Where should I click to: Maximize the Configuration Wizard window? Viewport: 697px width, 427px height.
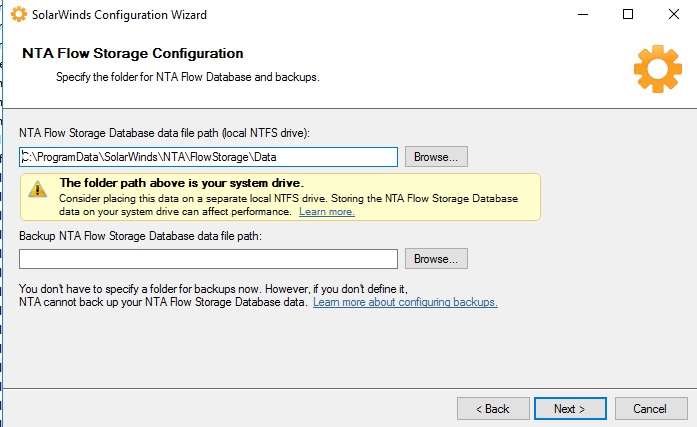pyautogui.click(x=627, y=15)
